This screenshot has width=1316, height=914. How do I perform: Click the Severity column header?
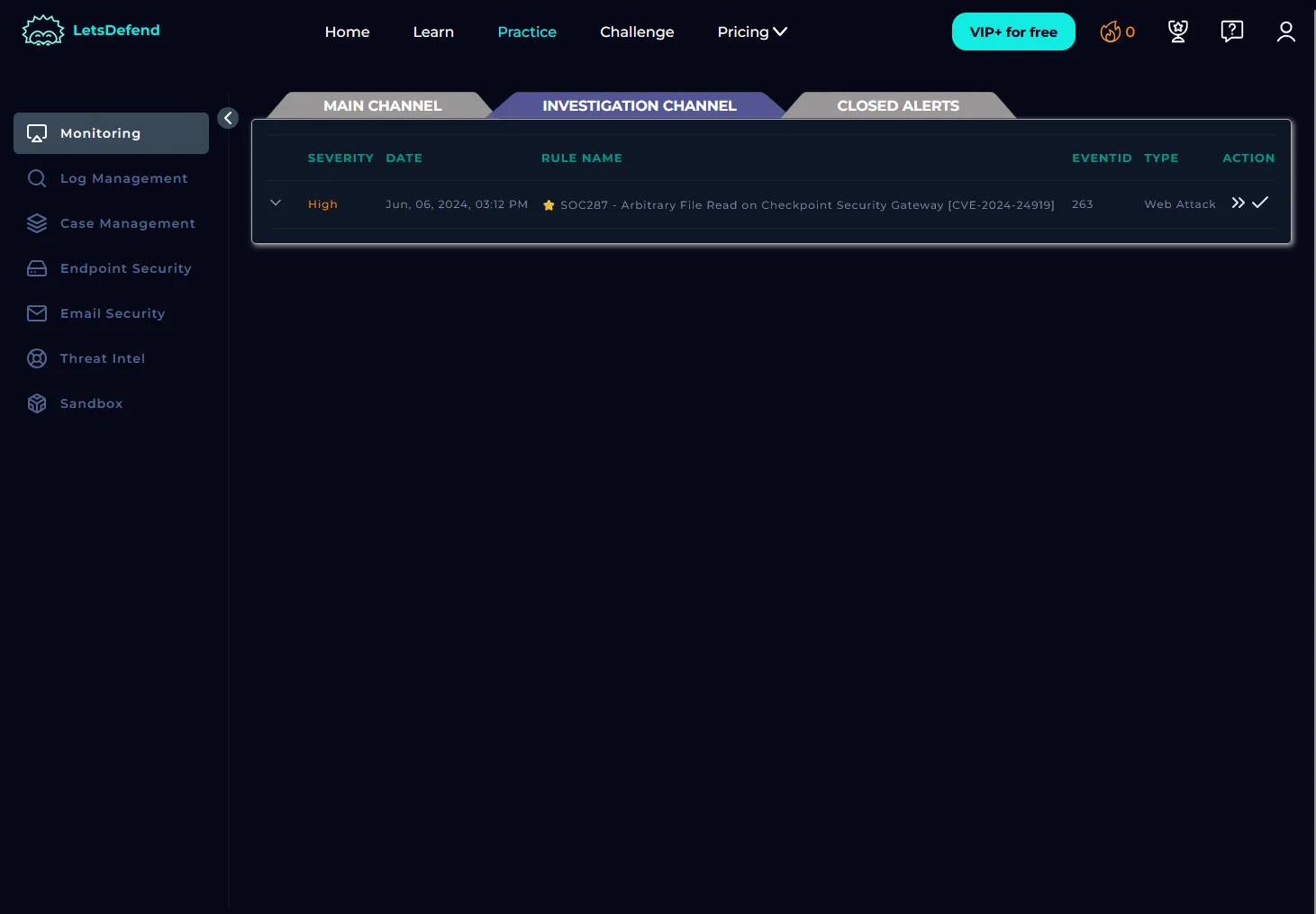[340, 158]
